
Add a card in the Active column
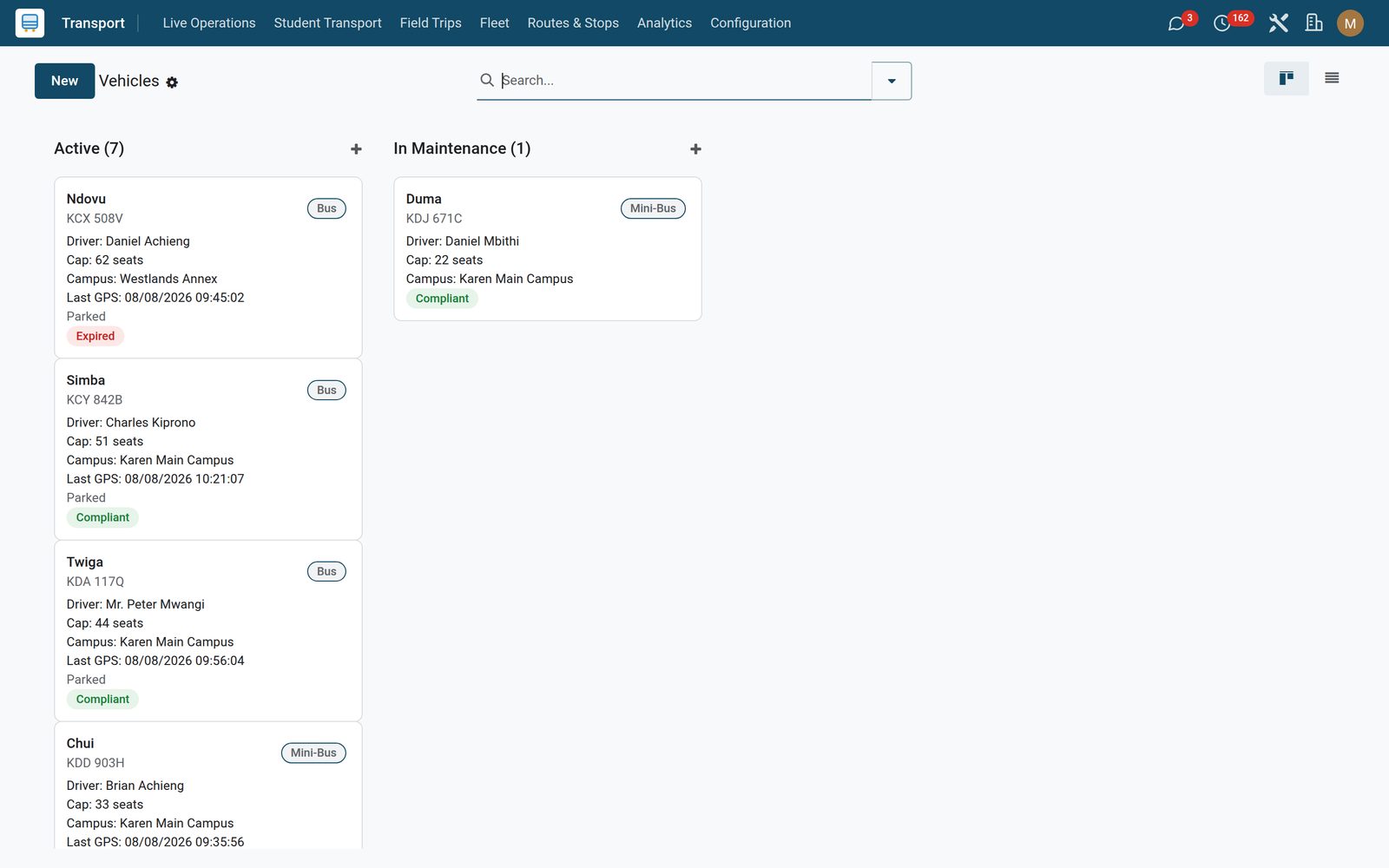356,149
